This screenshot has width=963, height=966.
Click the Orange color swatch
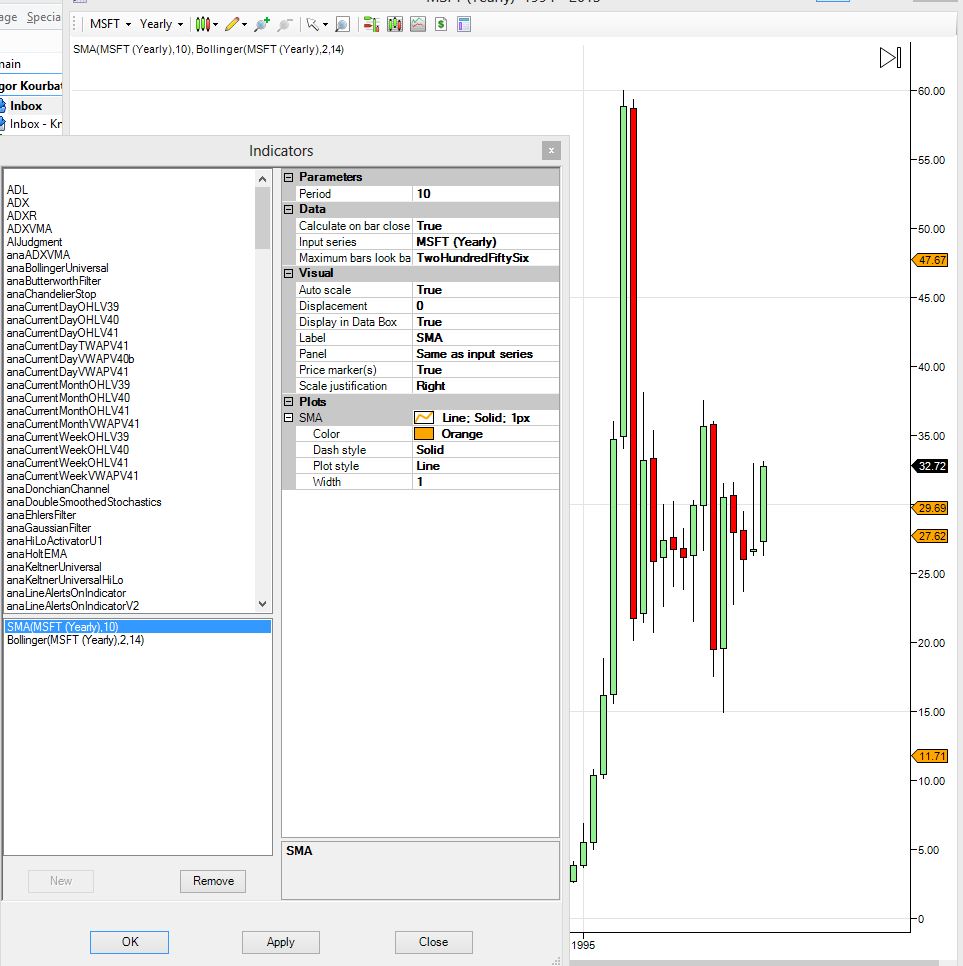tap(424, 434)
